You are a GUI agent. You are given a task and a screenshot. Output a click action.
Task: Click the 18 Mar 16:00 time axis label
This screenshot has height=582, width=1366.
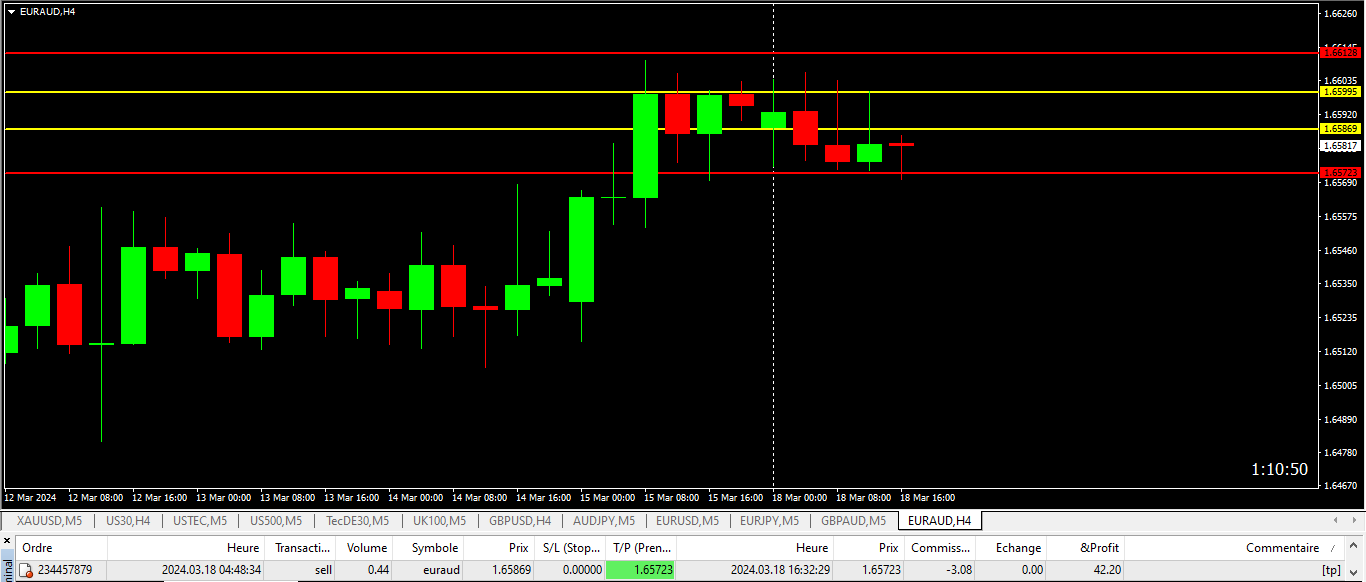(x=927, y=497)
